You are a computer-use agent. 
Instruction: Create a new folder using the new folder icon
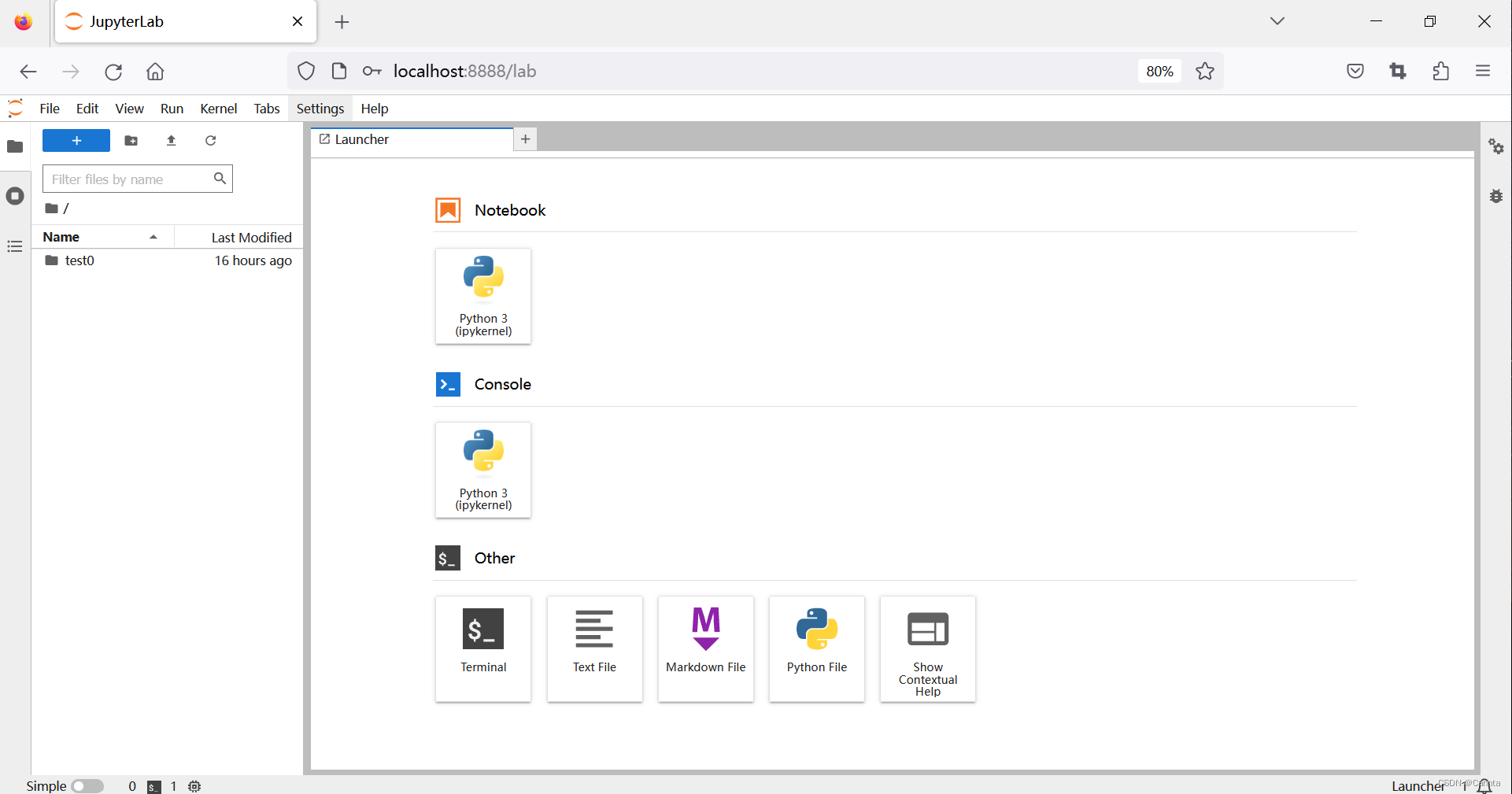click(131, 141)
